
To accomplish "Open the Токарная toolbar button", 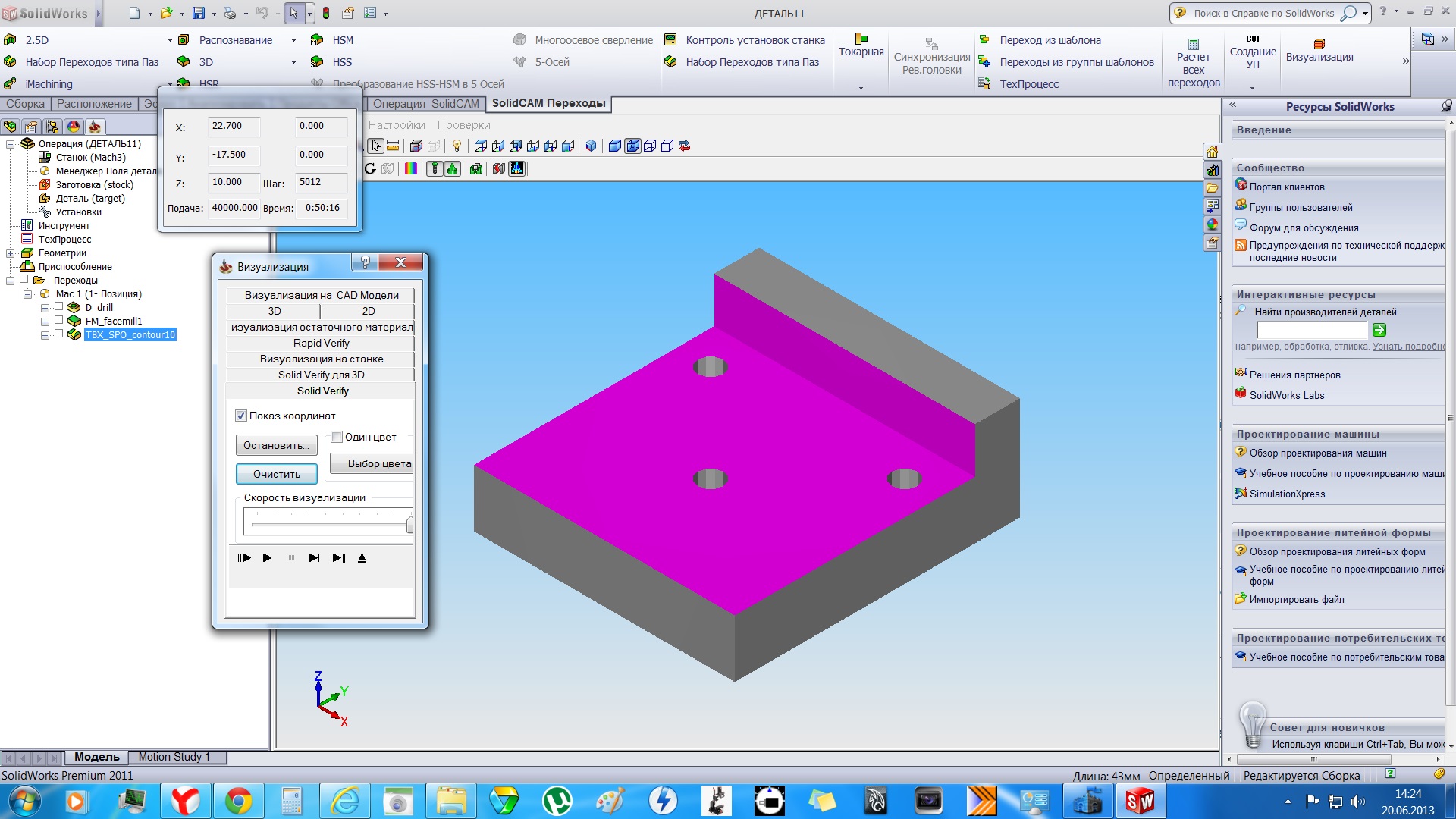I will 861,45.
